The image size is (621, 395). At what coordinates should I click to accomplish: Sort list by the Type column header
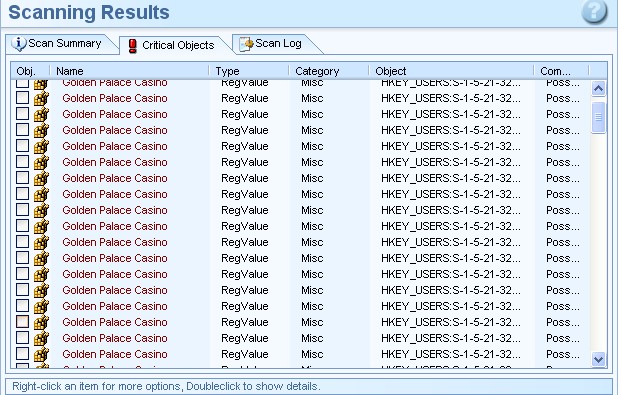249,71
